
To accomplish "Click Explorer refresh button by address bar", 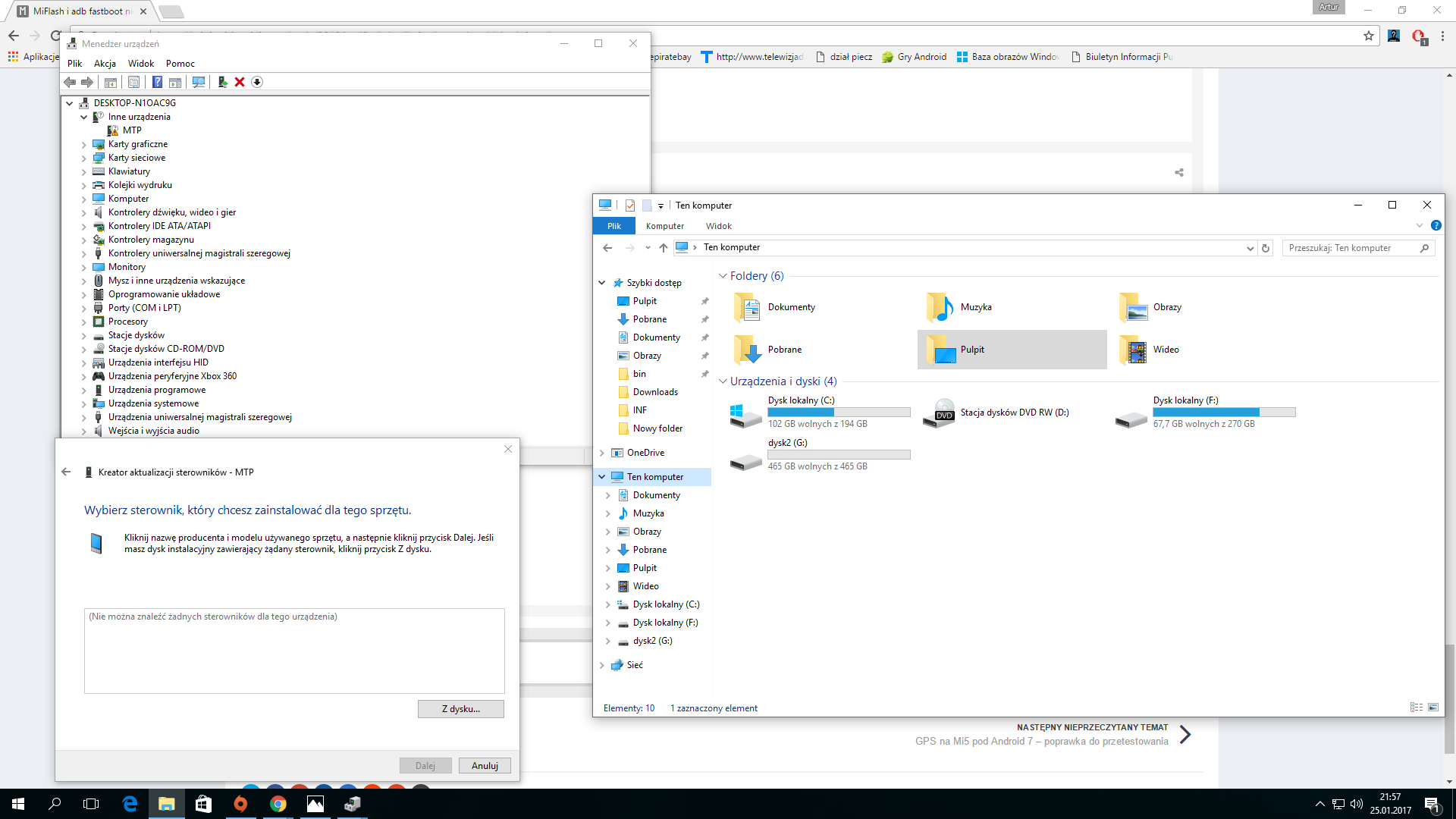I will pos(1265,248).
